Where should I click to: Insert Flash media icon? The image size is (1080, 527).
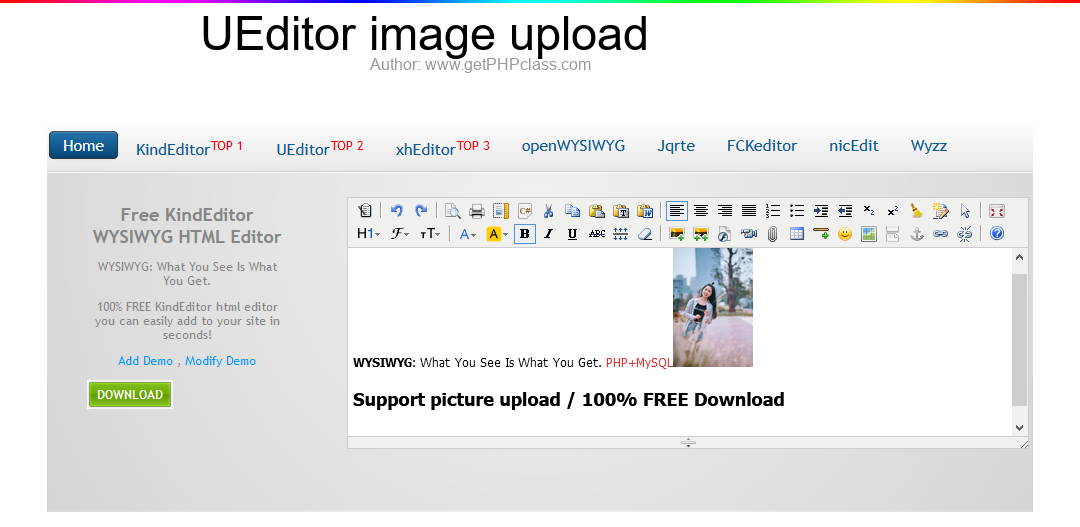[x=725, y=234]
